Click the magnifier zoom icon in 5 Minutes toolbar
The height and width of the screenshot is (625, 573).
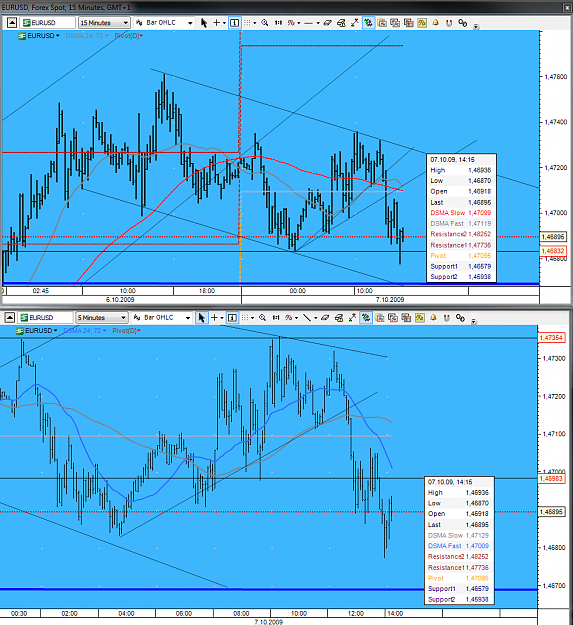262,318
